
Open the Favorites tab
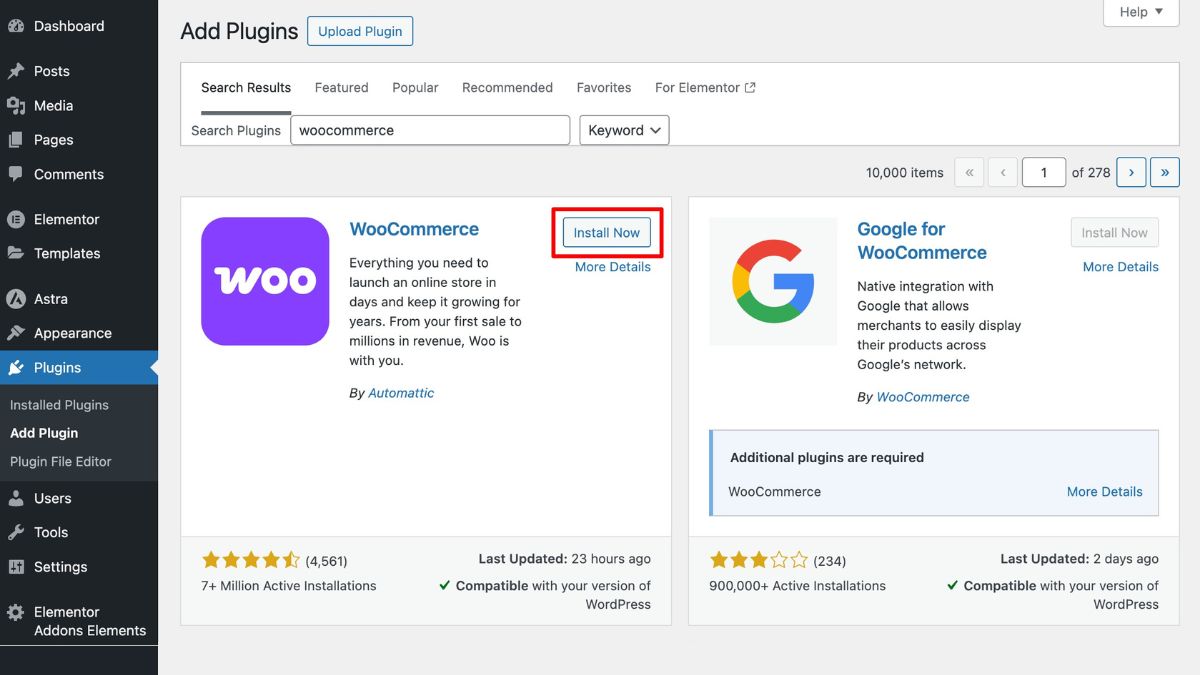click(x=604, y=88)
